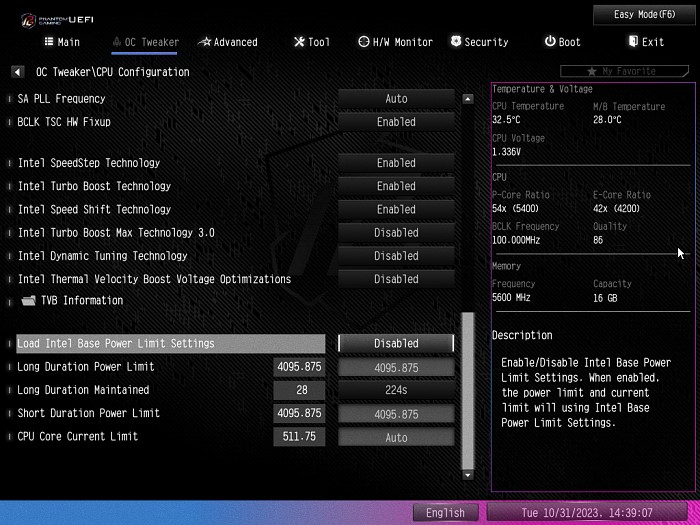Open the Main tab

62,42
